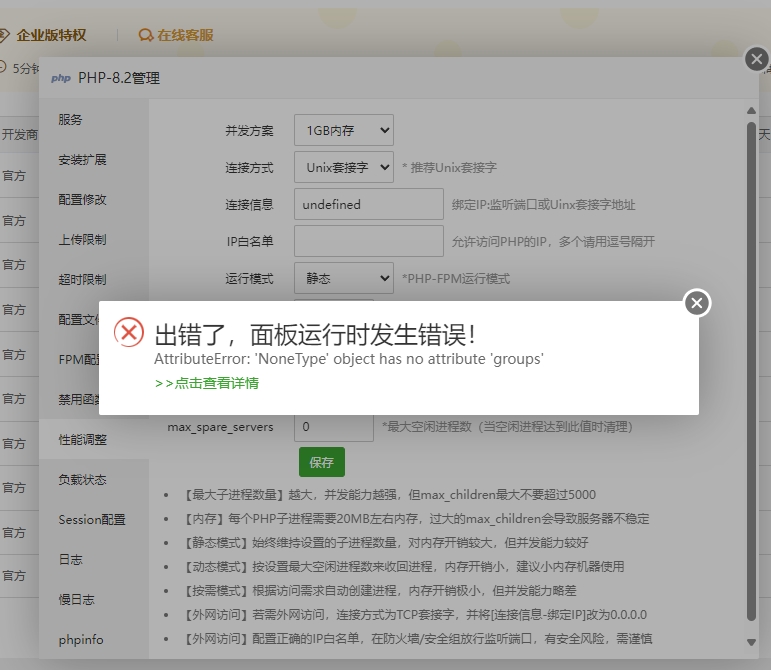Click the 出错了 error heading text

[x=315, y=335]
